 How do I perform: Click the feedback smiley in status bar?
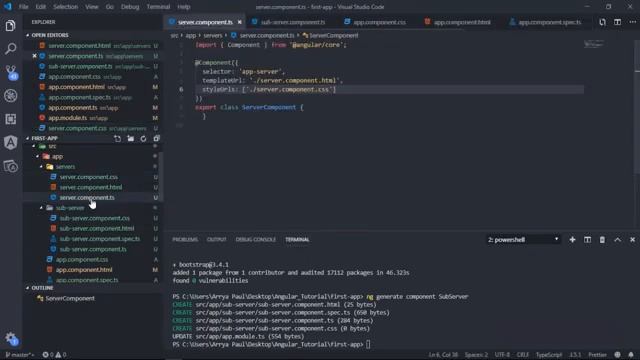click(618, 355)
